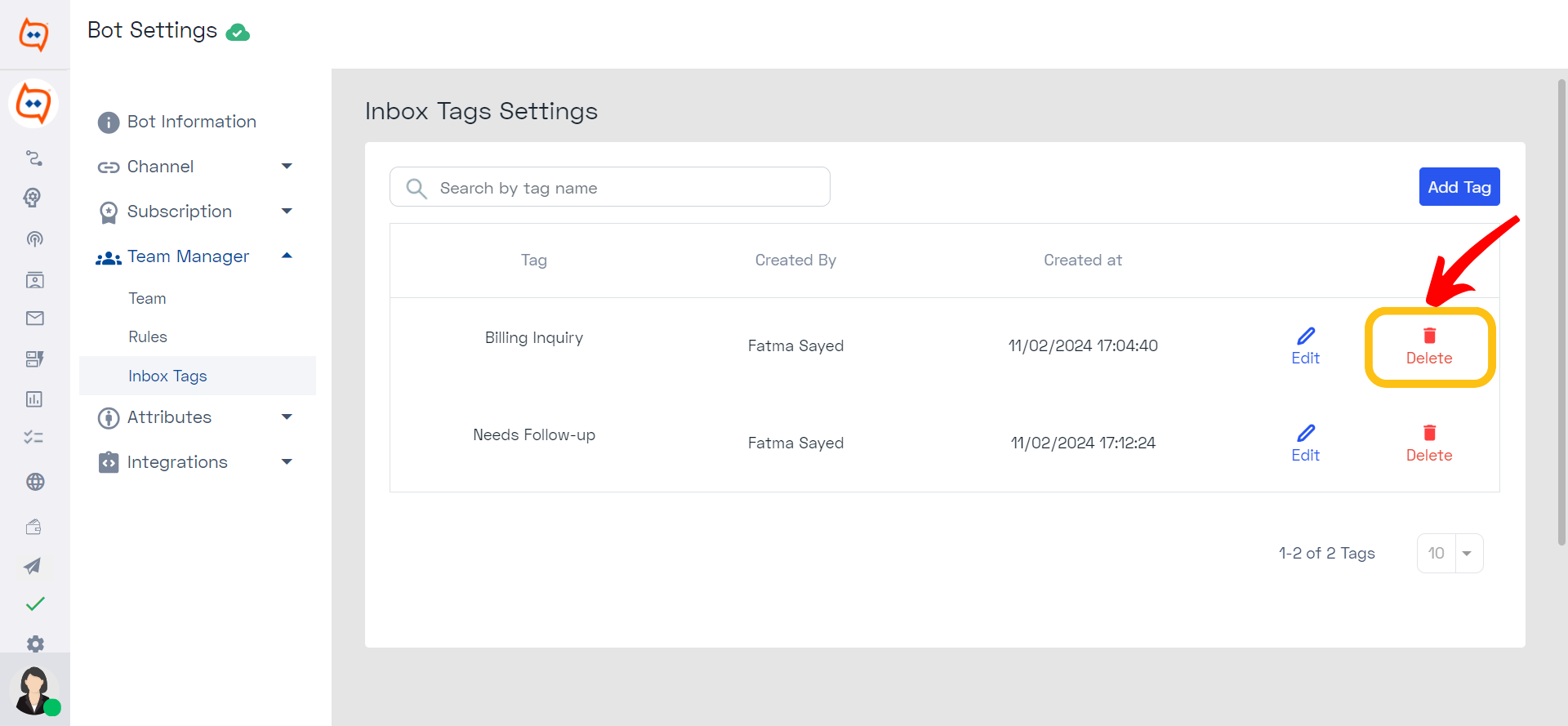Open the tags per page dropdown
Viewport: 1568px width, 726px height.
(1450, 554)
